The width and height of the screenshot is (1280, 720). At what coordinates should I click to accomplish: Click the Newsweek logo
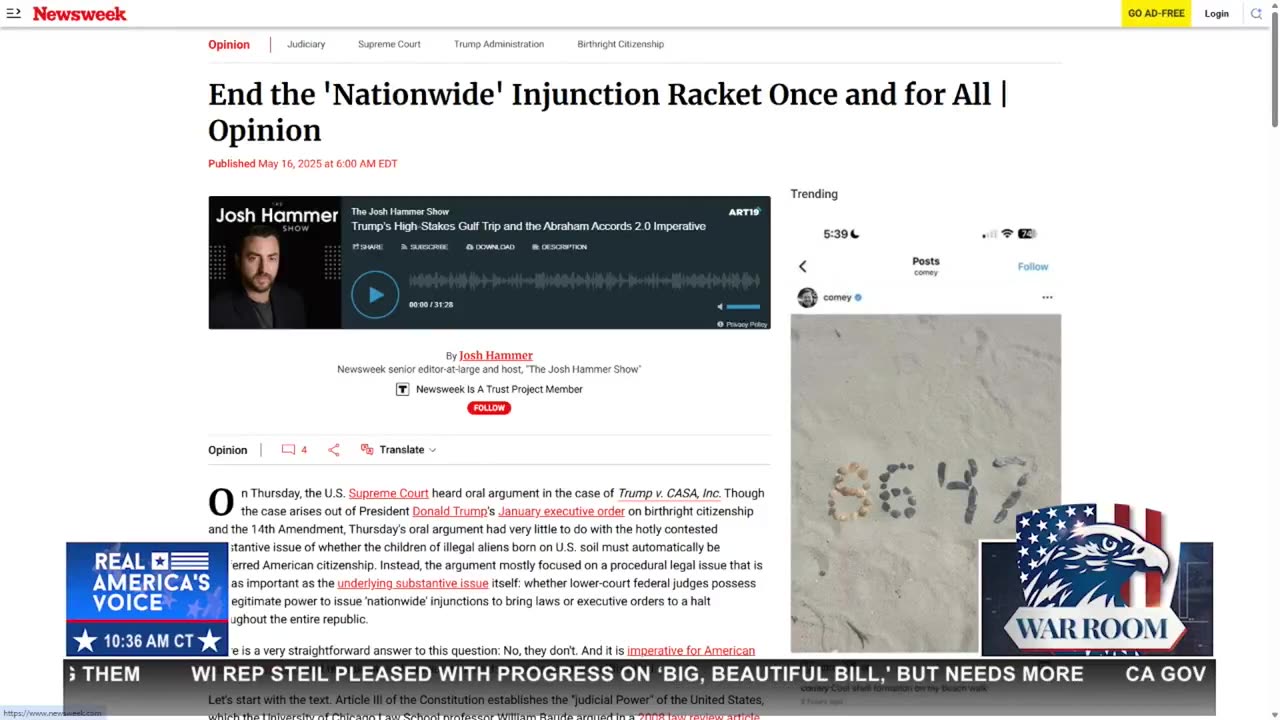point(80,13)
